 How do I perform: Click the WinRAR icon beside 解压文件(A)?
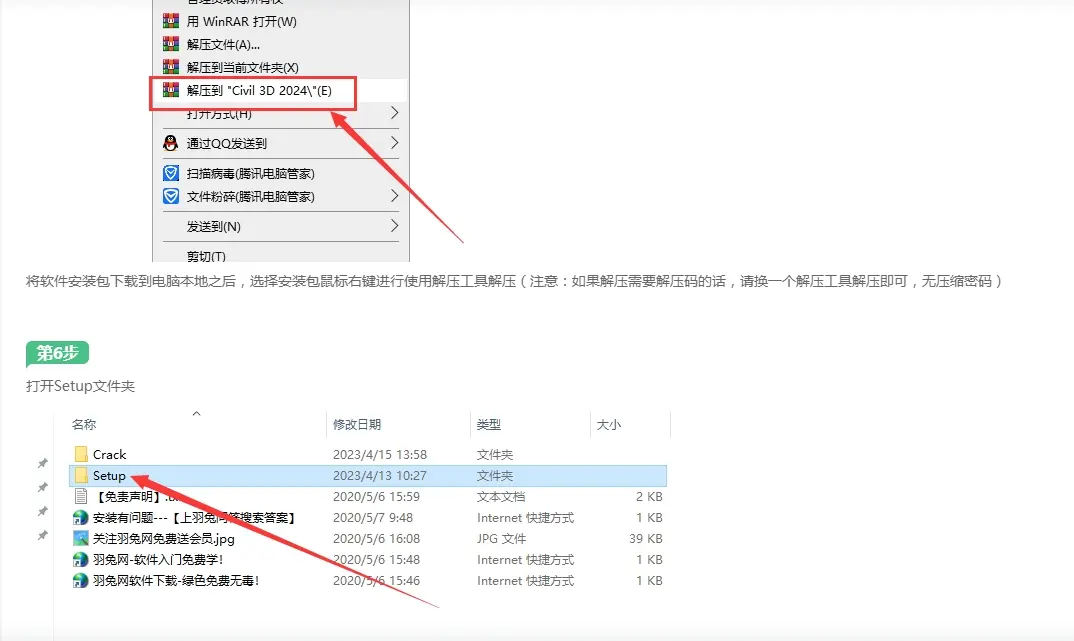pyautogui.click(x=171, y=45)
